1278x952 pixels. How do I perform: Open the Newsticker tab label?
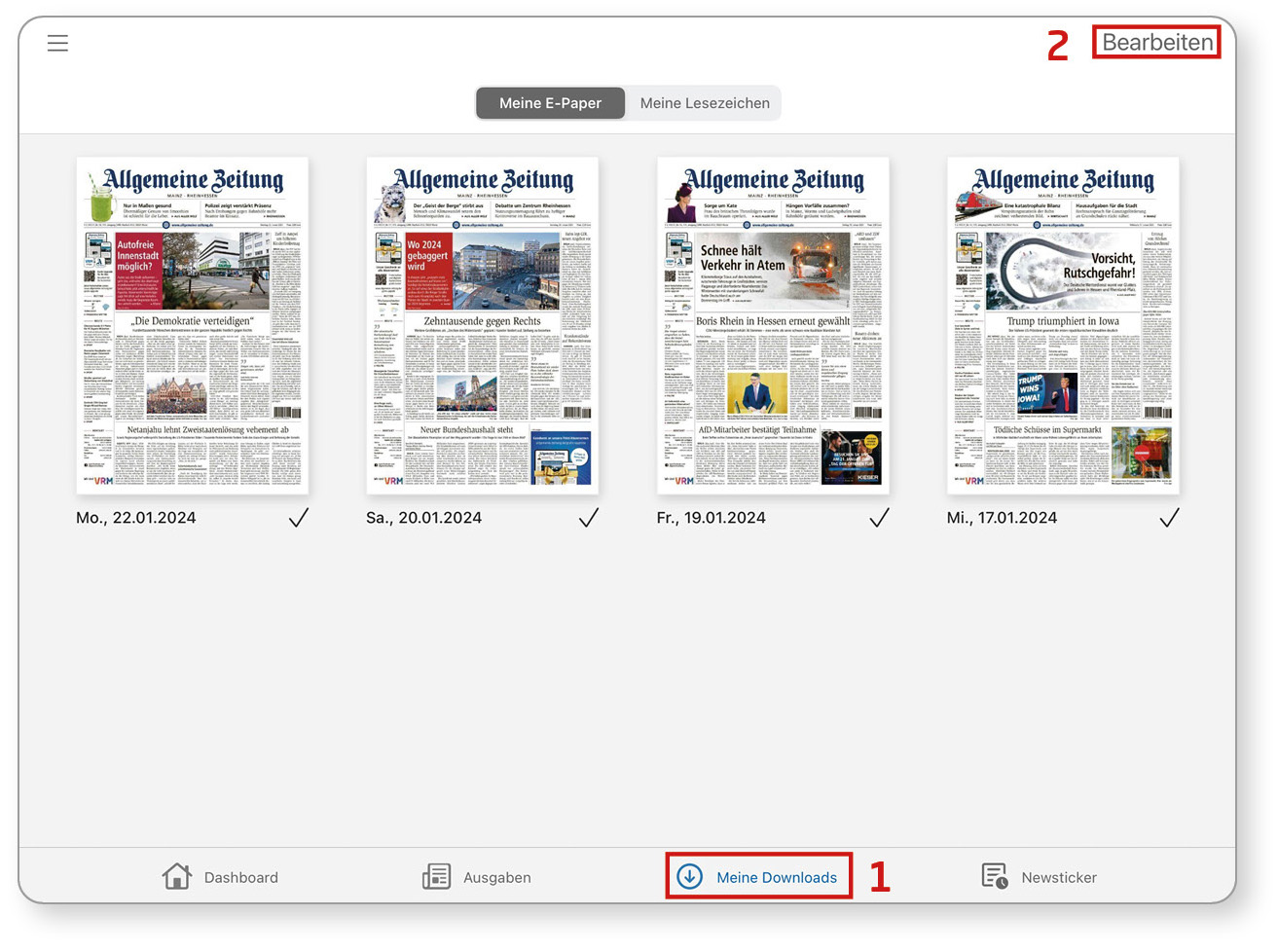(1059, 878)
